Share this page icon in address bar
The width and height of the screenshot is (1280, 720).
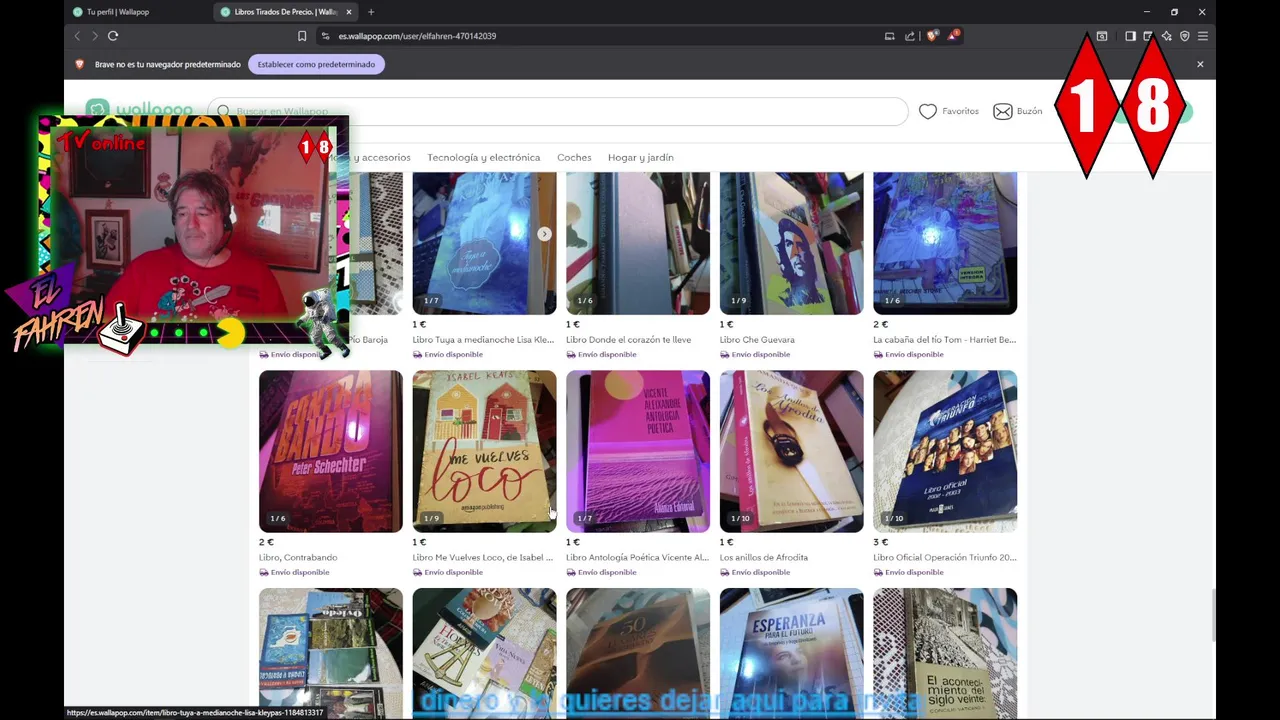910,36
